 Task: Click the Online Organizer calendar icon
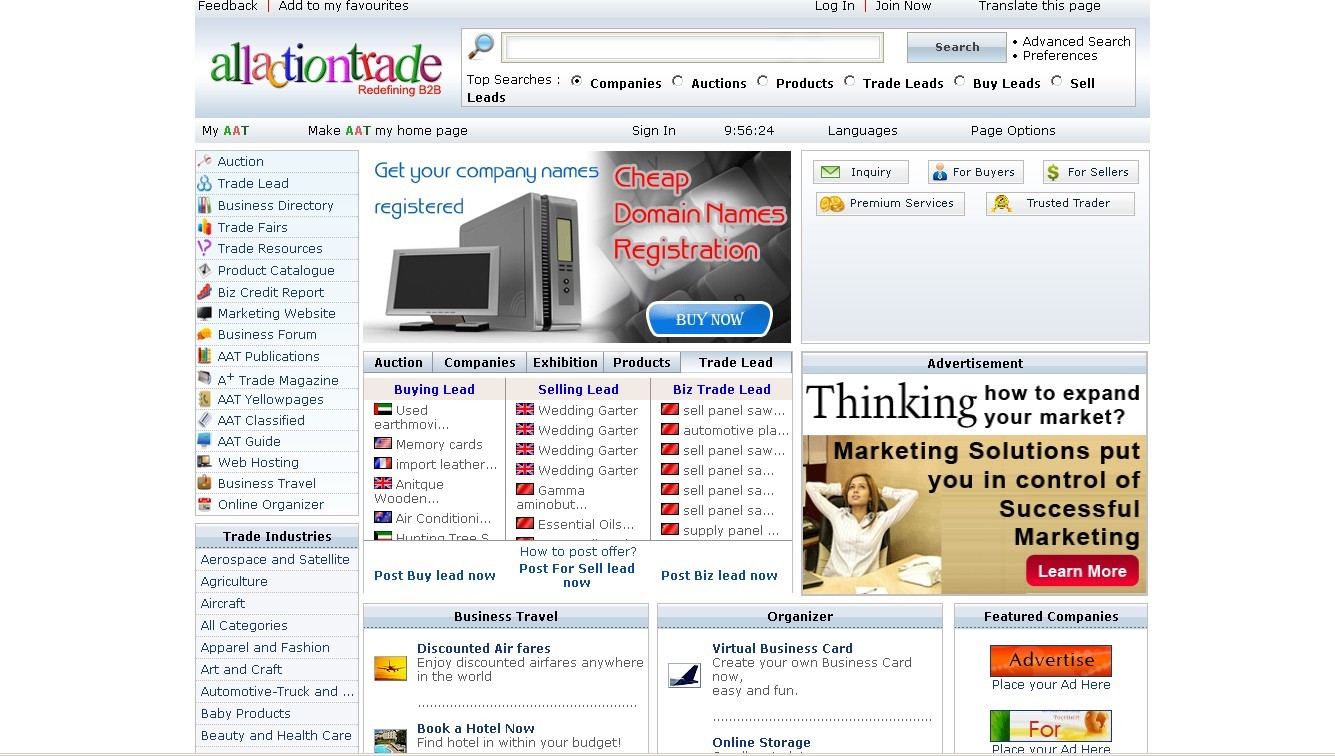pyautogui.click(x=205, y=504)
